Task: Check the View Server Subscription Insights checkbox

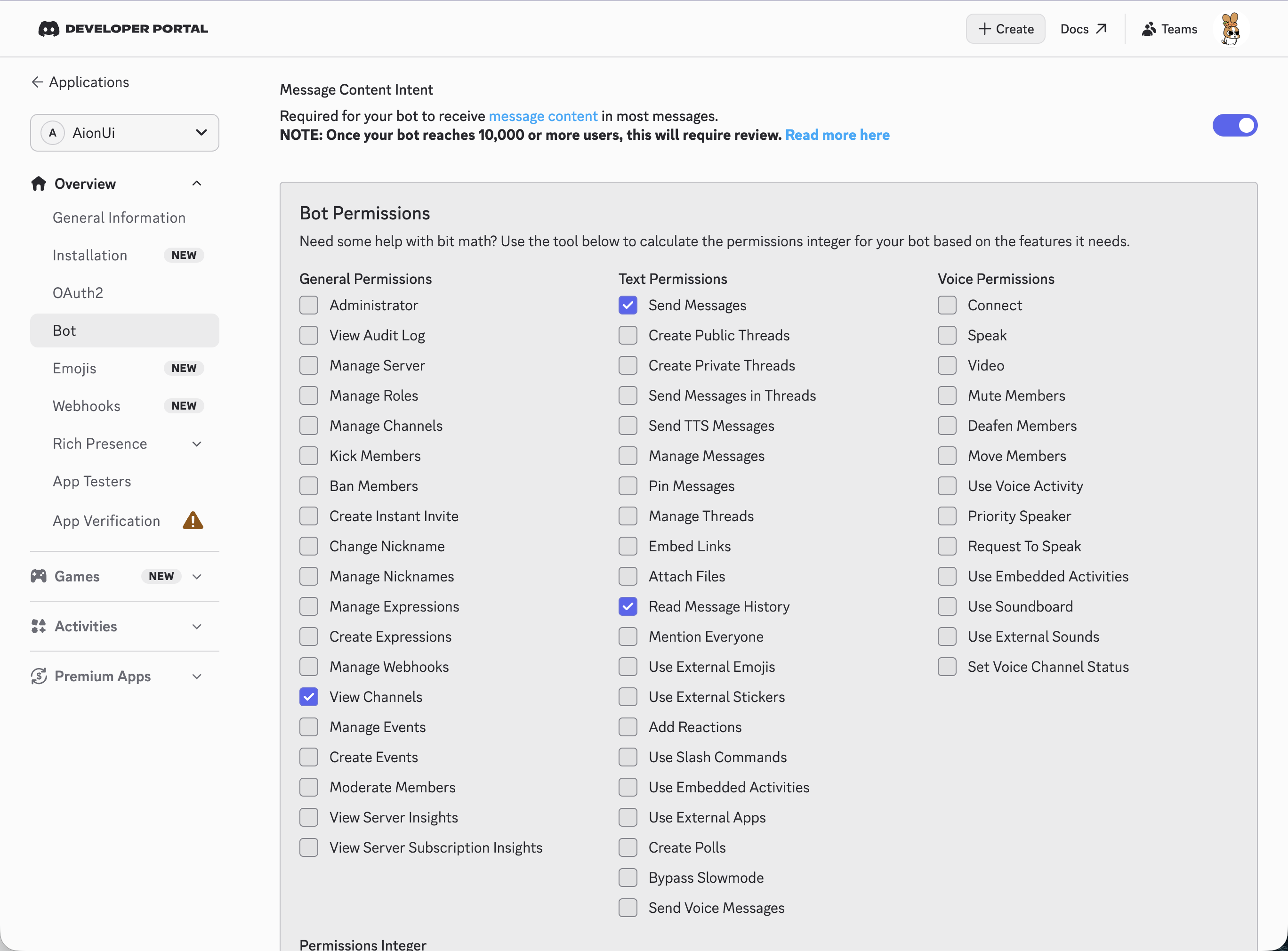Action: coord(309,847)
